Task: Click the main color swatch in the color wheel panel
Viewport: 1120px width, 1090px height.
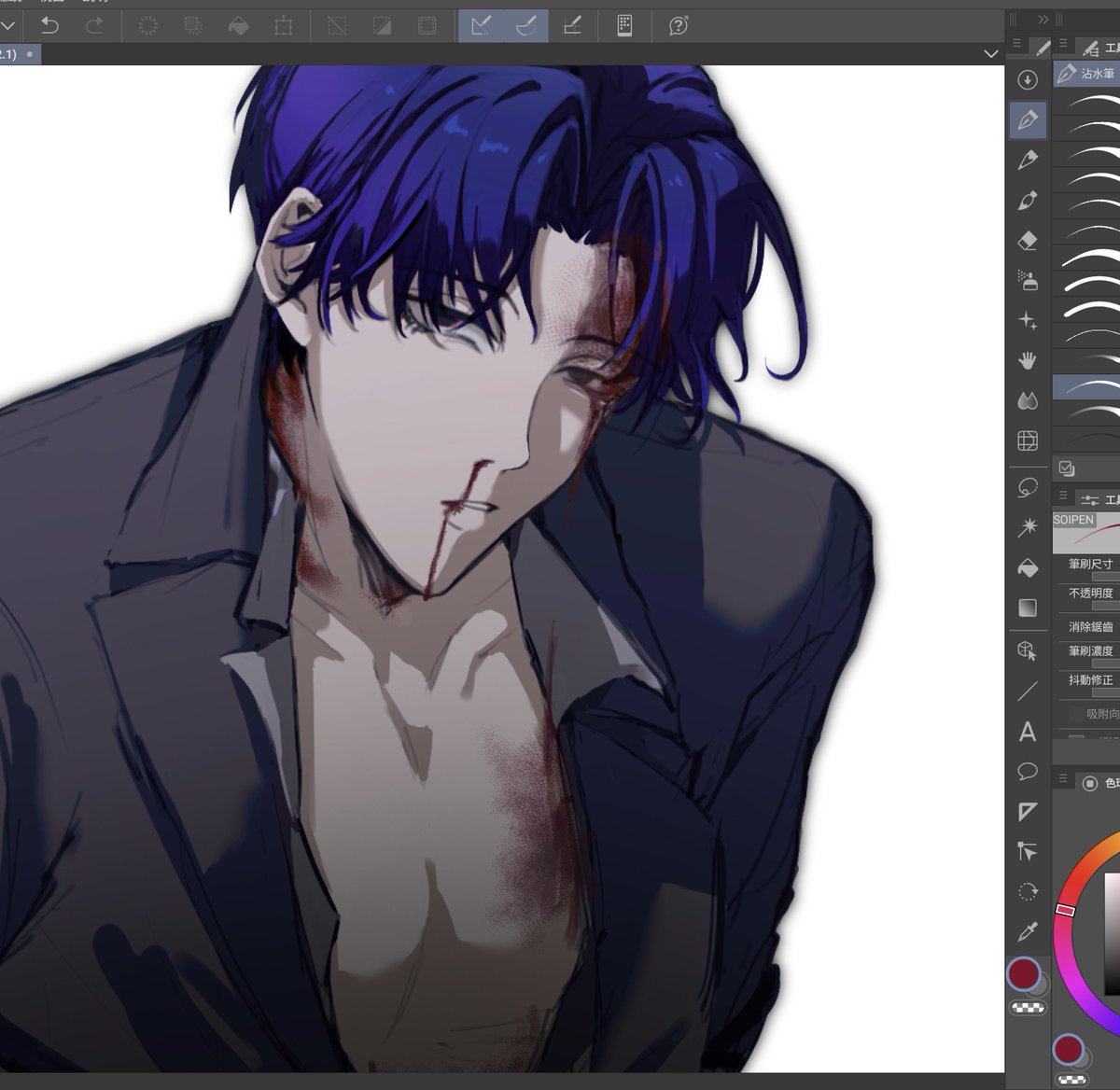Action: coord(1068,1049)
